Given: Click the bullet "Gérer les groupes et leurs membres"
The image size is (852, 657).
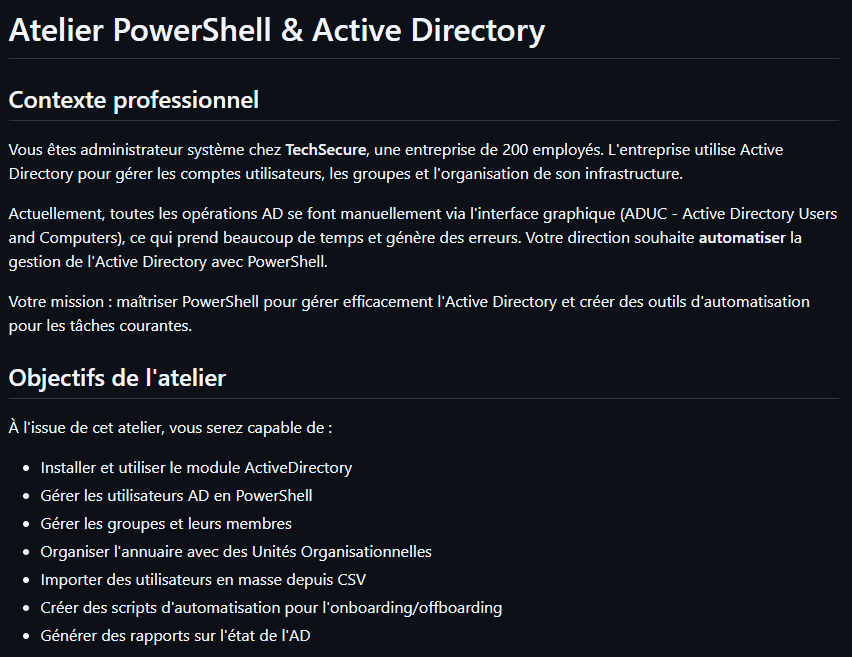Looking at the screenshot, I should 166,523.
